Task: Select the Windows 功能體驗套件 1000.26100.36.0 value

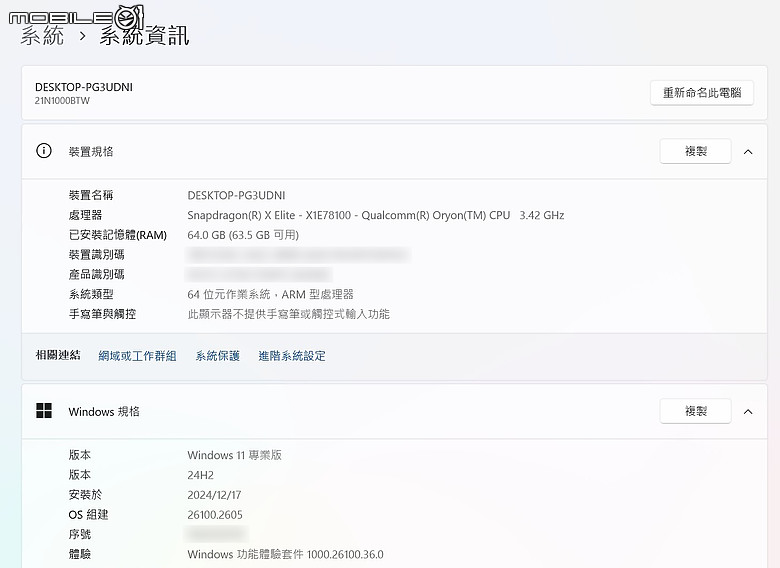Action: [x=286, y=554]
